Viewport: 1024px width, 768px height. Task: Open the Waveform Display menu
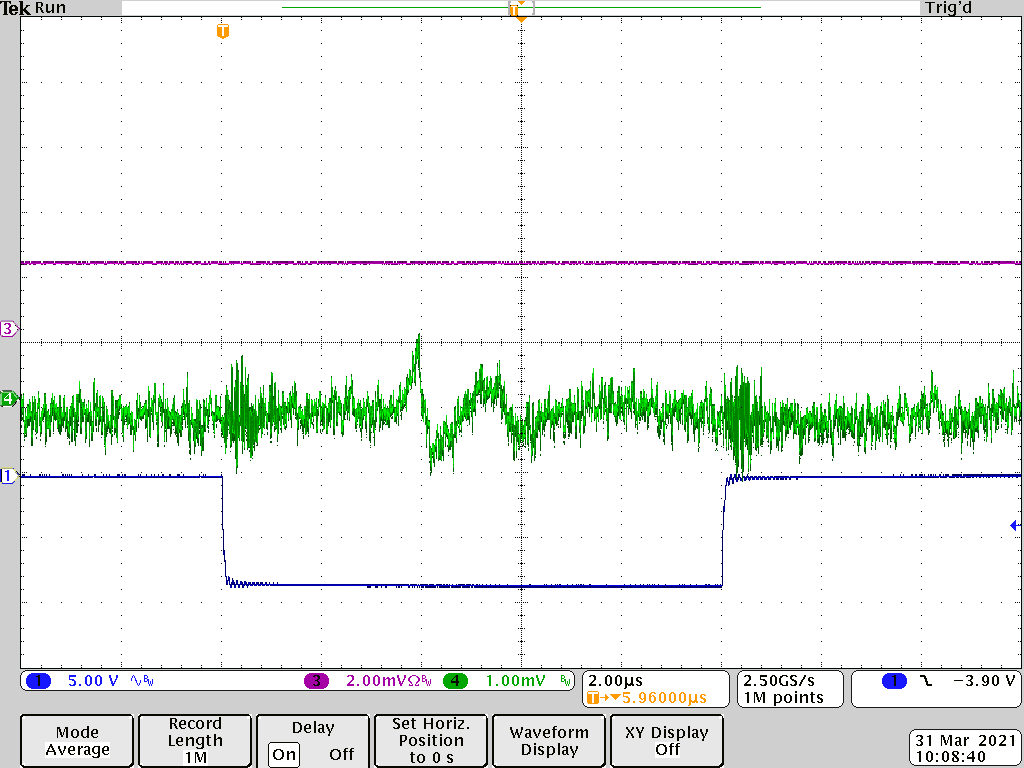point(549,741)
